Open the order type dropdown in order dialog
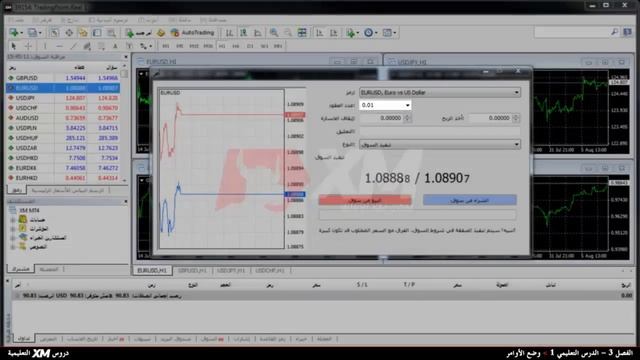 440,144
